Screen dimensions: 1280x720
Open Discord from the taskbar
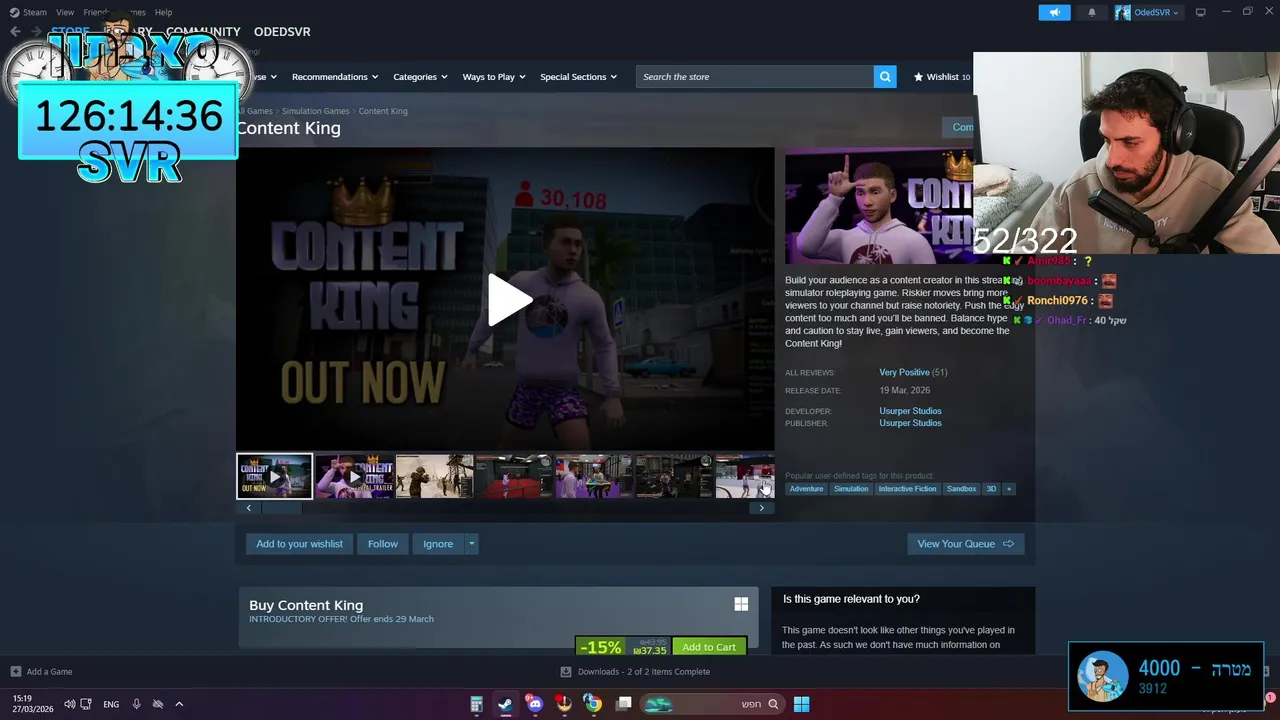(x=534, y=704)
